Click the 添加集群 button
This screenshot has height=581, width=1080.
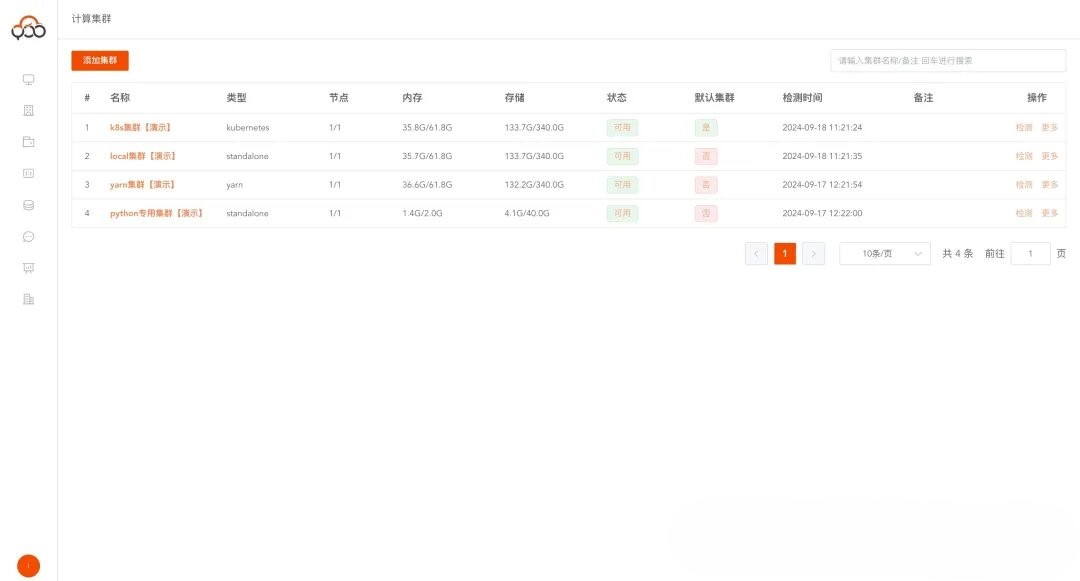coord(100,61)
